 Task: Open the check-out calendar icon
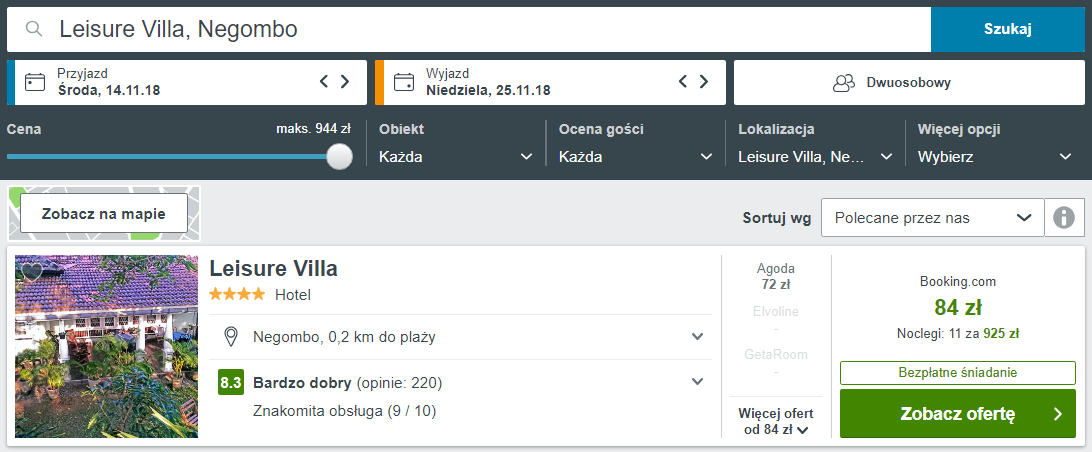[403, 82]
